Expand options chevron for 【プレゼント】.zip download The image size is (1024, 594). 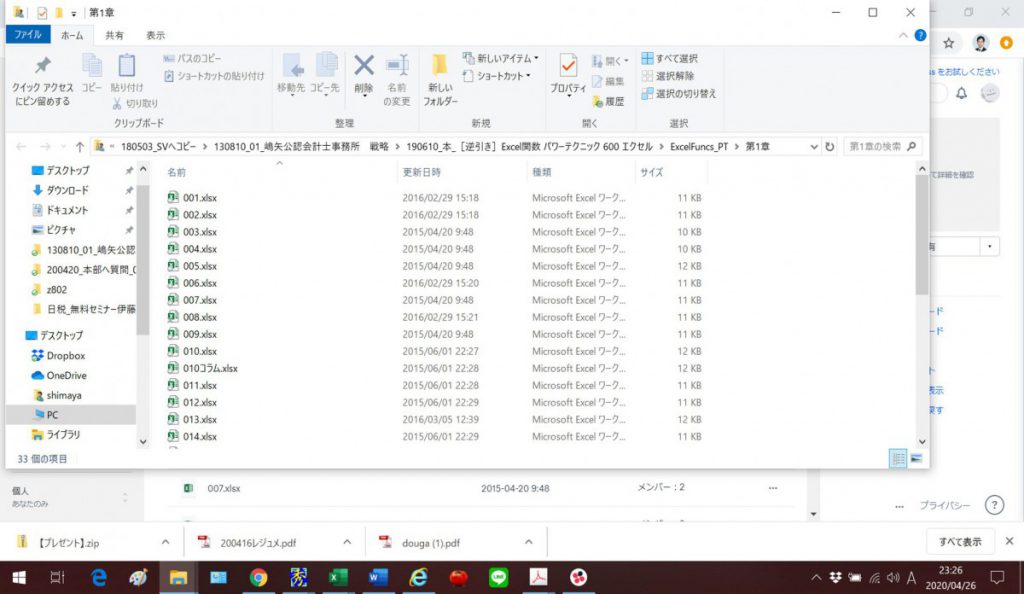click(165, 542)
